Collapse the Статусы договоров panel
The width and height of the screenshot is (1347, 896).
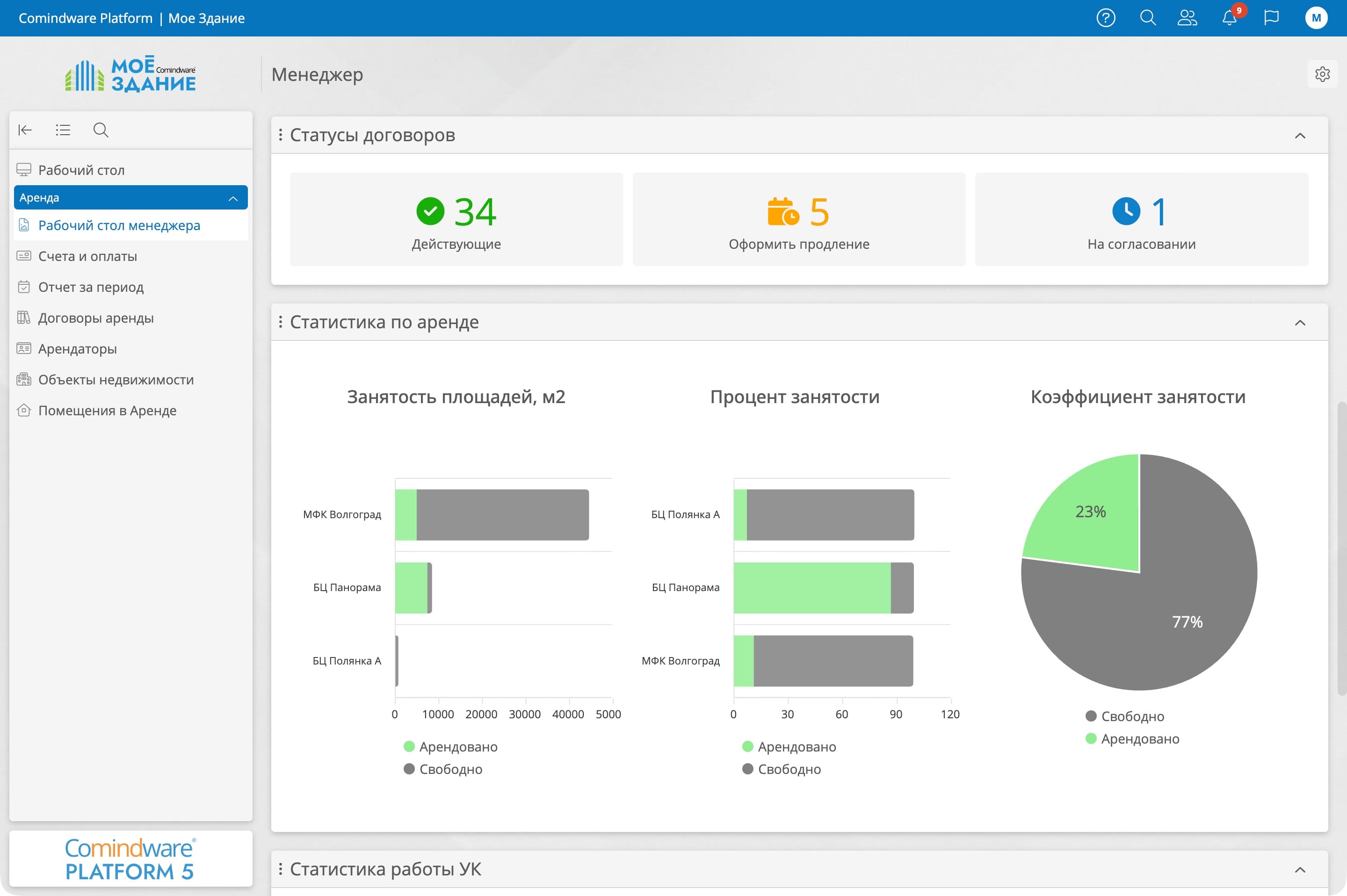point(1300,136)
